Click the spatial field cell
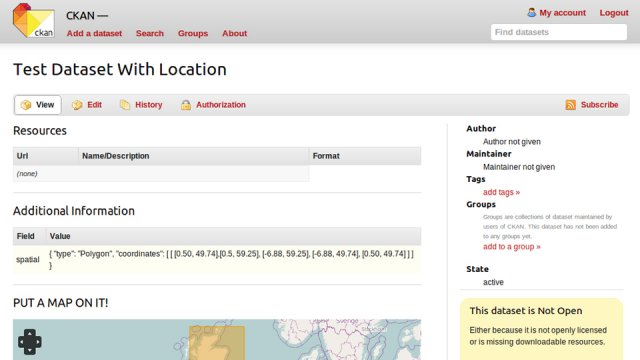The height and width of the screenshot is (360, 640). click(28, 260)
